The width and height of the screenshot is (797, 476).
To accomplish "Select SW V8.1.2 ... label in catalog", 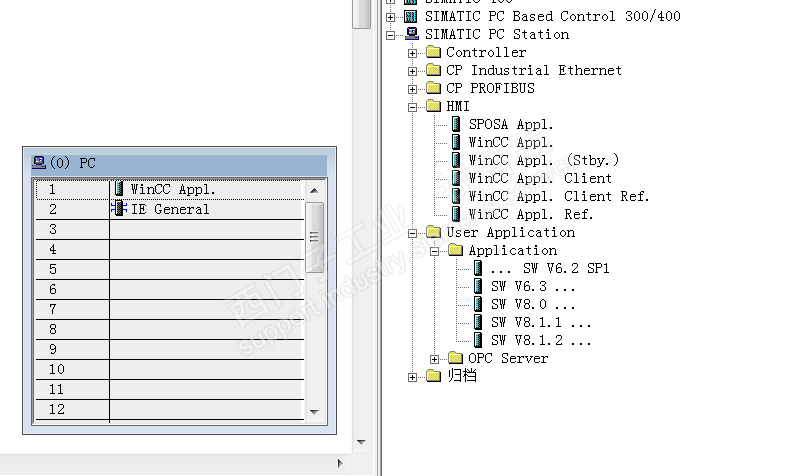I will pos(541,340).
